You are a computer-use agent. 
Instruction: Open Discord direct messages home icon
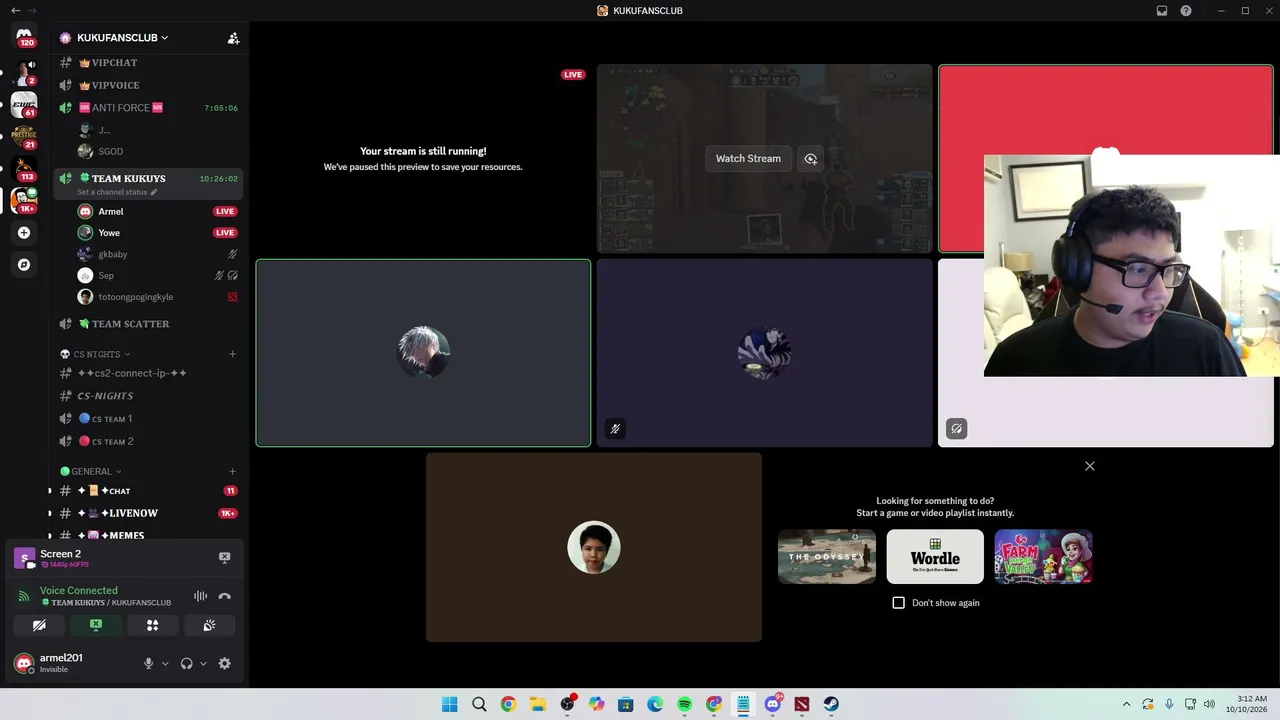tap(24, 36)
